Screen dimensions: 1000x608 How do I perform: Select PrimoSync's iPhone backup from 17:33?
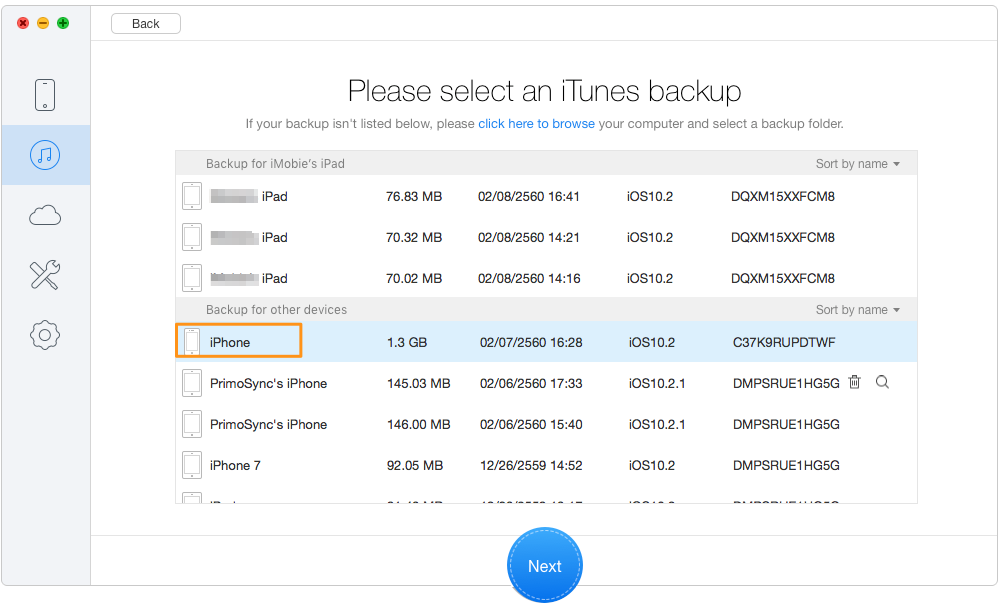[x=547, y=383]
